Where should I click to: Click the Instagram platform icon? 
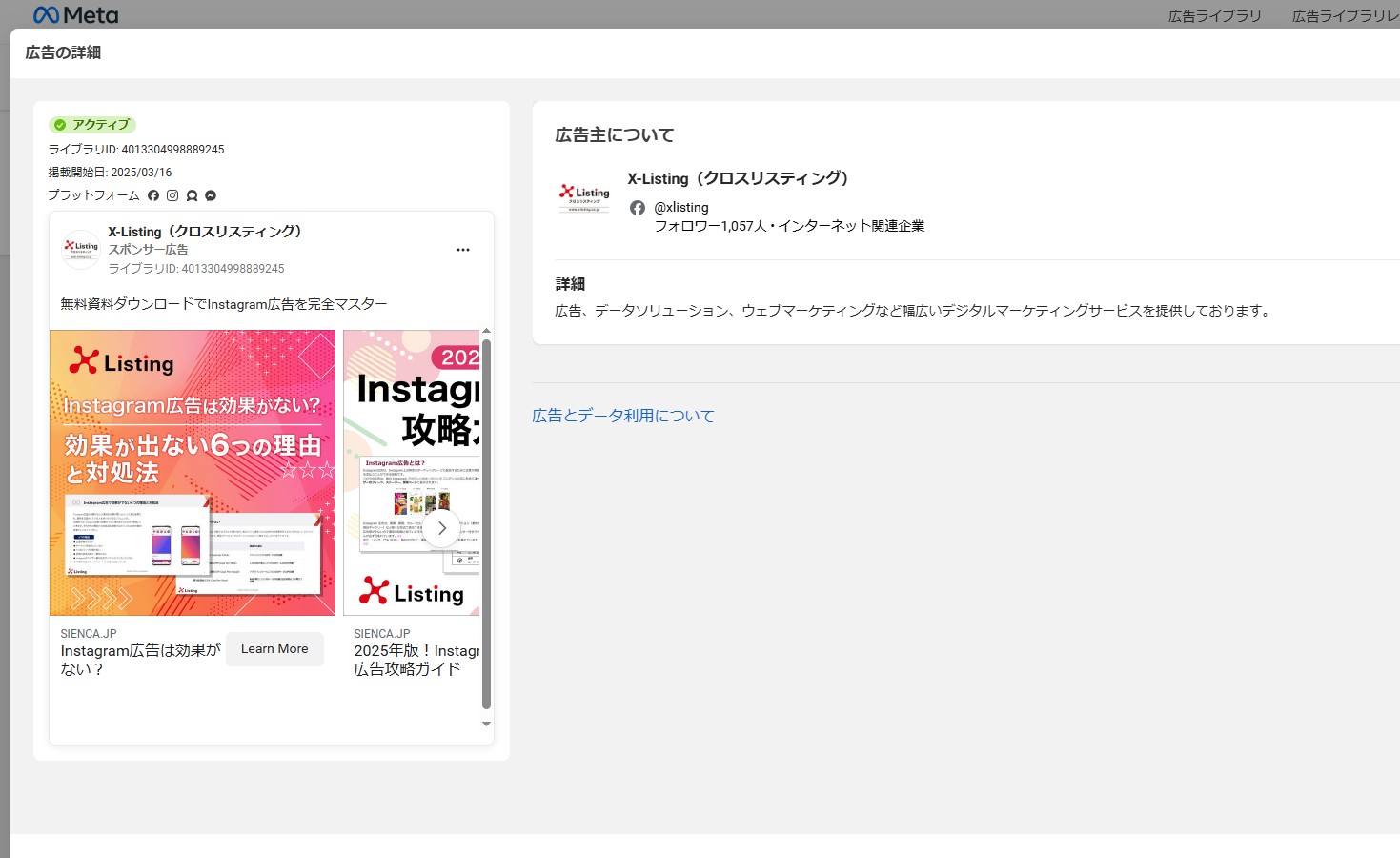click(172, 195)
